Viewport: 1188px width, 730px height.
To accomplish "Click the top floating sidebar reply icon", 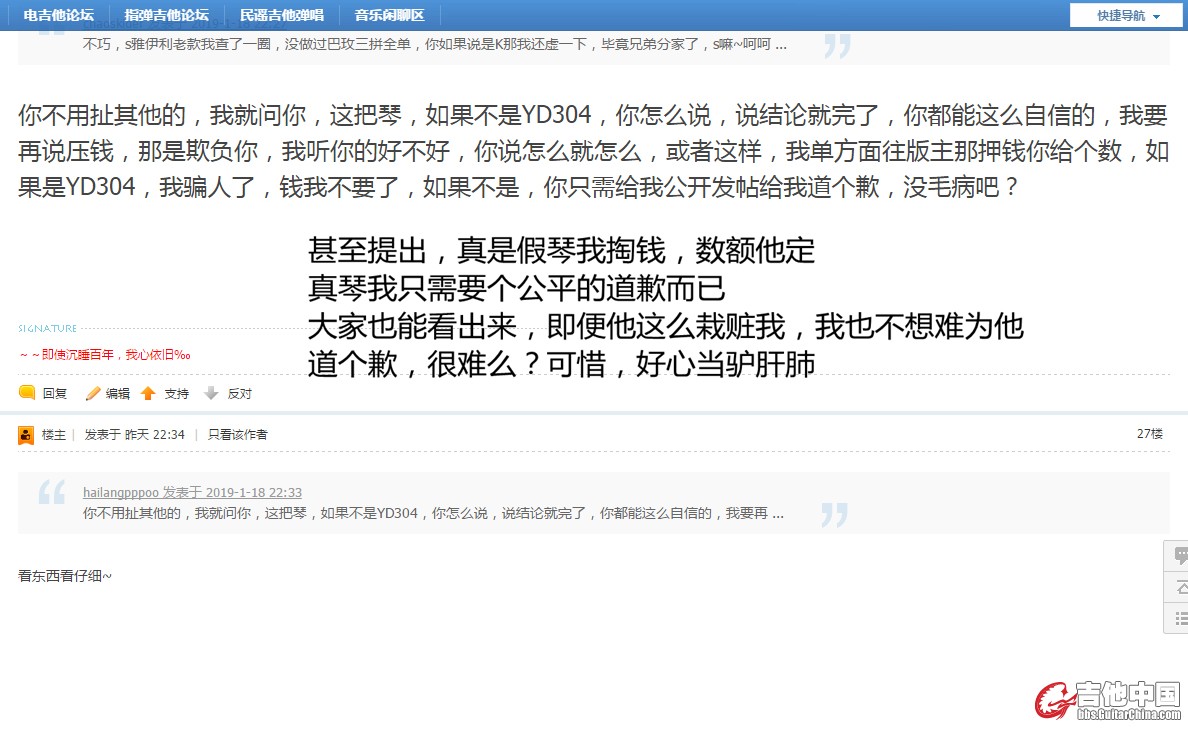I will [1180, 556].
